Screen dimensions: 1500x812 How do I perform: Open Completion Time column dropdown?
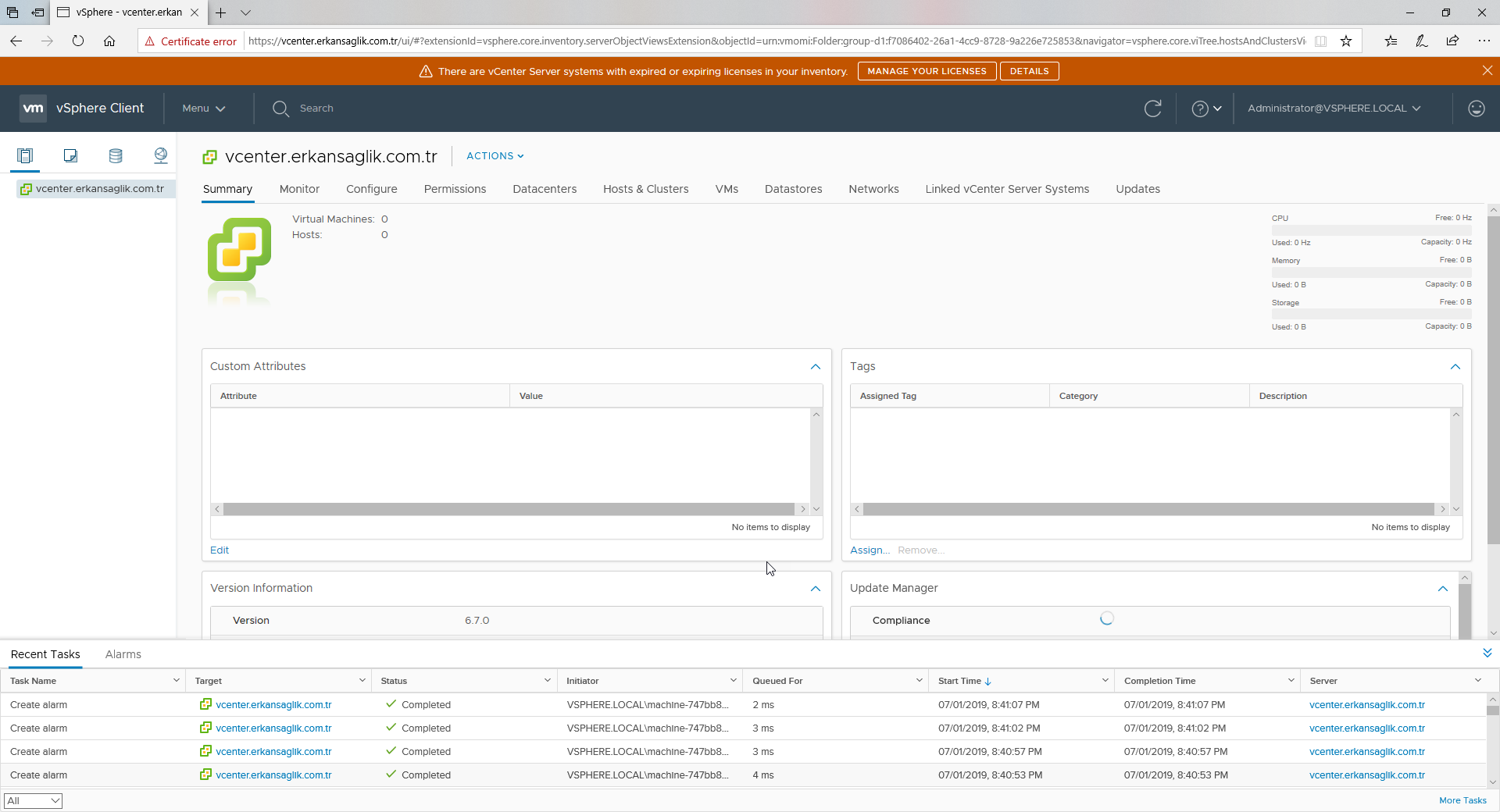[1291, 680]
